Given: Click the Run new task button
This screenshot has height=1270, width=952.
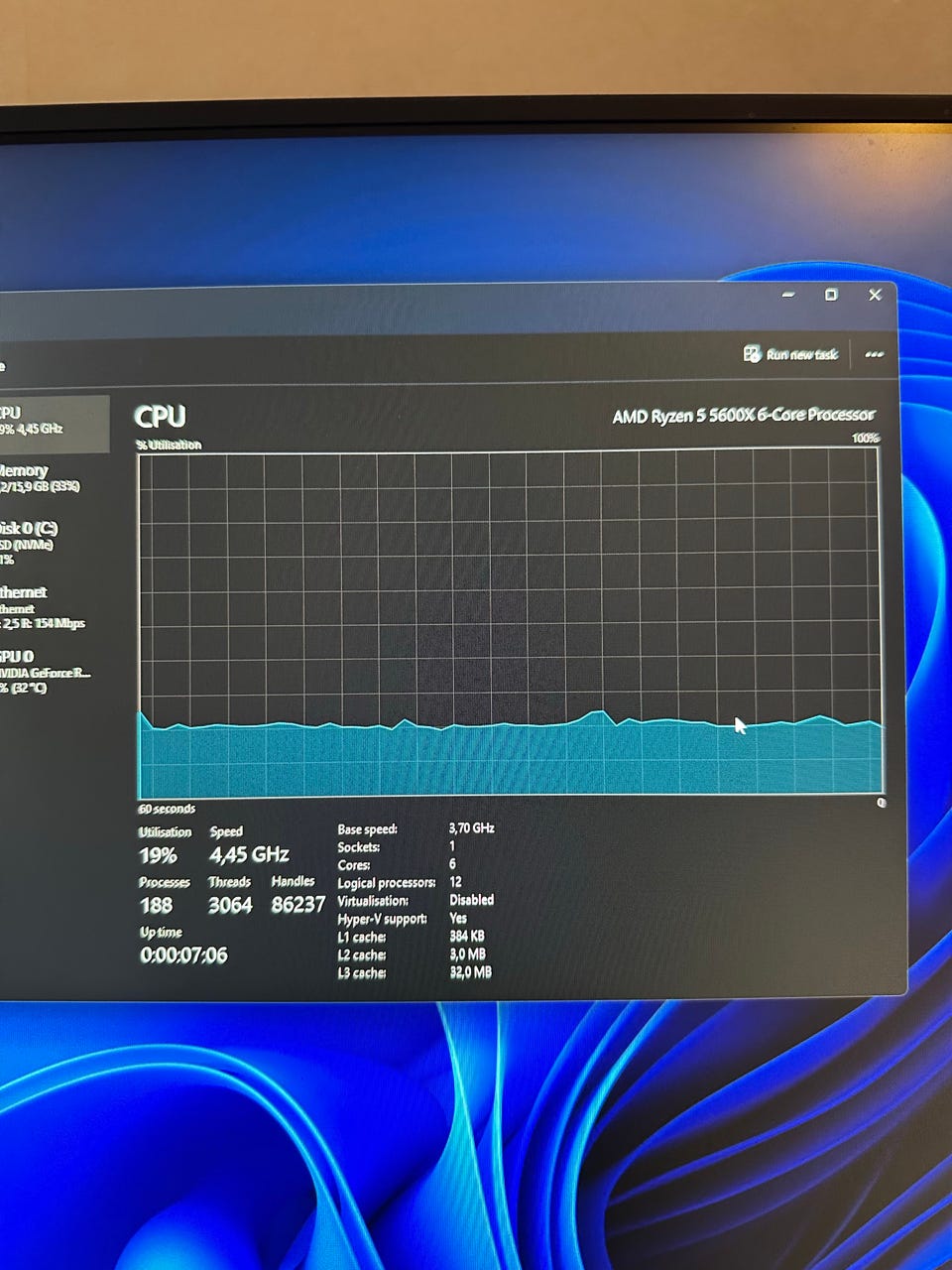Looking at the screenshot, I should 790,354.
